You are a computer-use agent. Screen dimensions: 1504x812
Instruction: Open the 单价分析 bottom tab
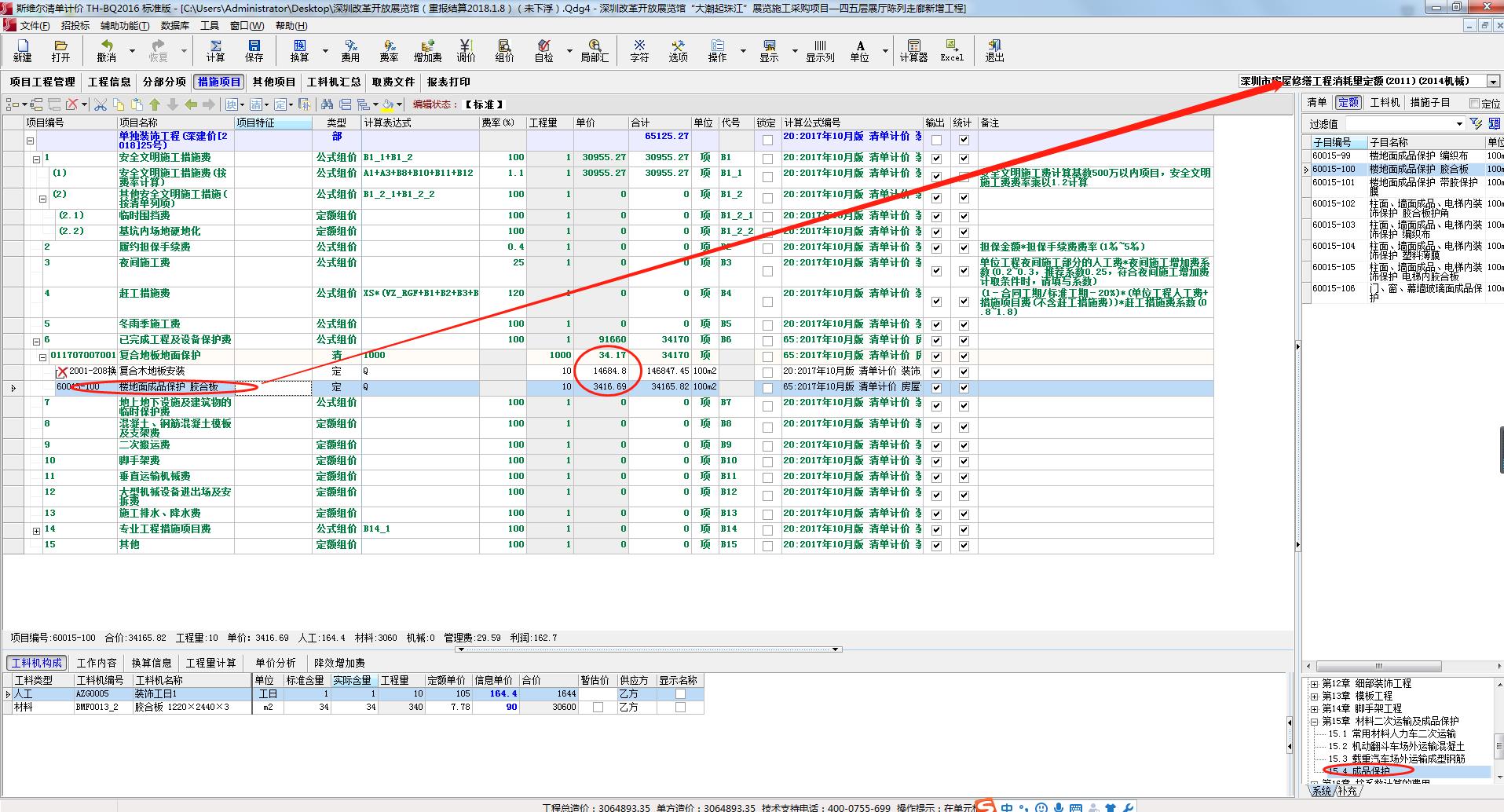click(x=276, y=663)
